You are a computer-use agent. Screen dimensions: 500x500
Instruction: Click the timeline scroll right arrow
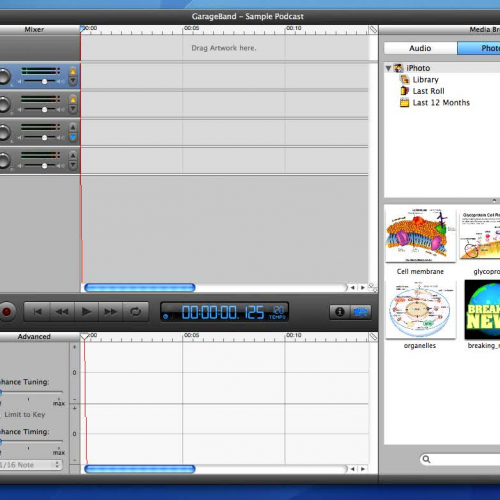[363, 287]
